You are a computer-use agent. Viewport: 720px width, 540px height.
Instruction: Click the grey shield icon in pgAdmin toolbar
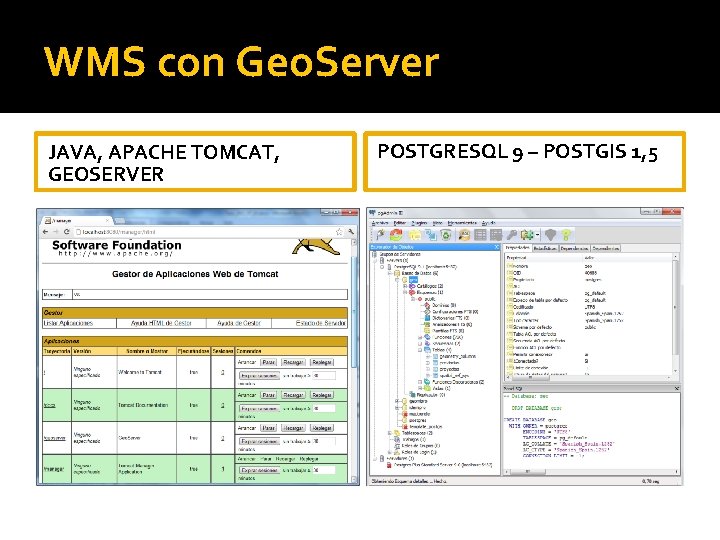[550, 235]
